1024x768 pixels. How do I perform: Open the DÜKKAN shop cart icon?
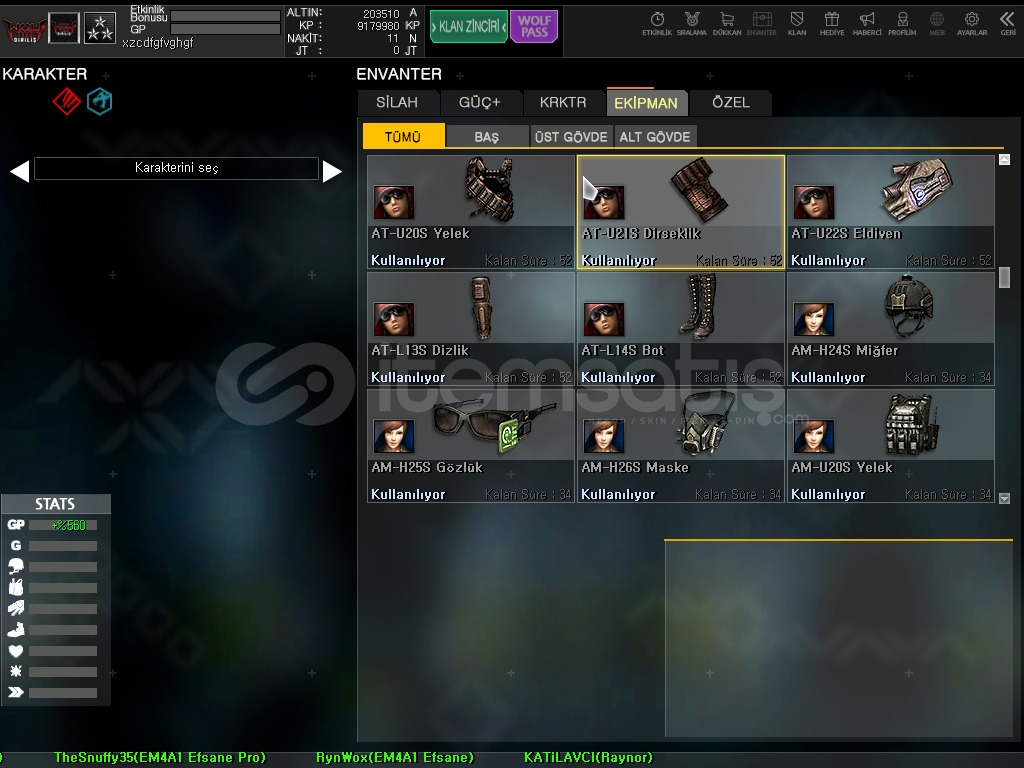pos(727,24)
